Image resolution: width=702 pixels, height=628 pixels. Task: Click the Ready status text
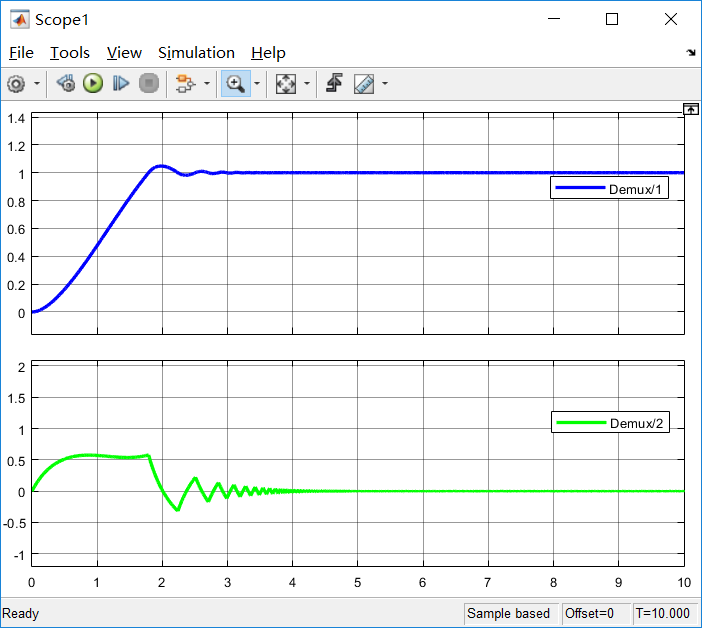point(21,613)
